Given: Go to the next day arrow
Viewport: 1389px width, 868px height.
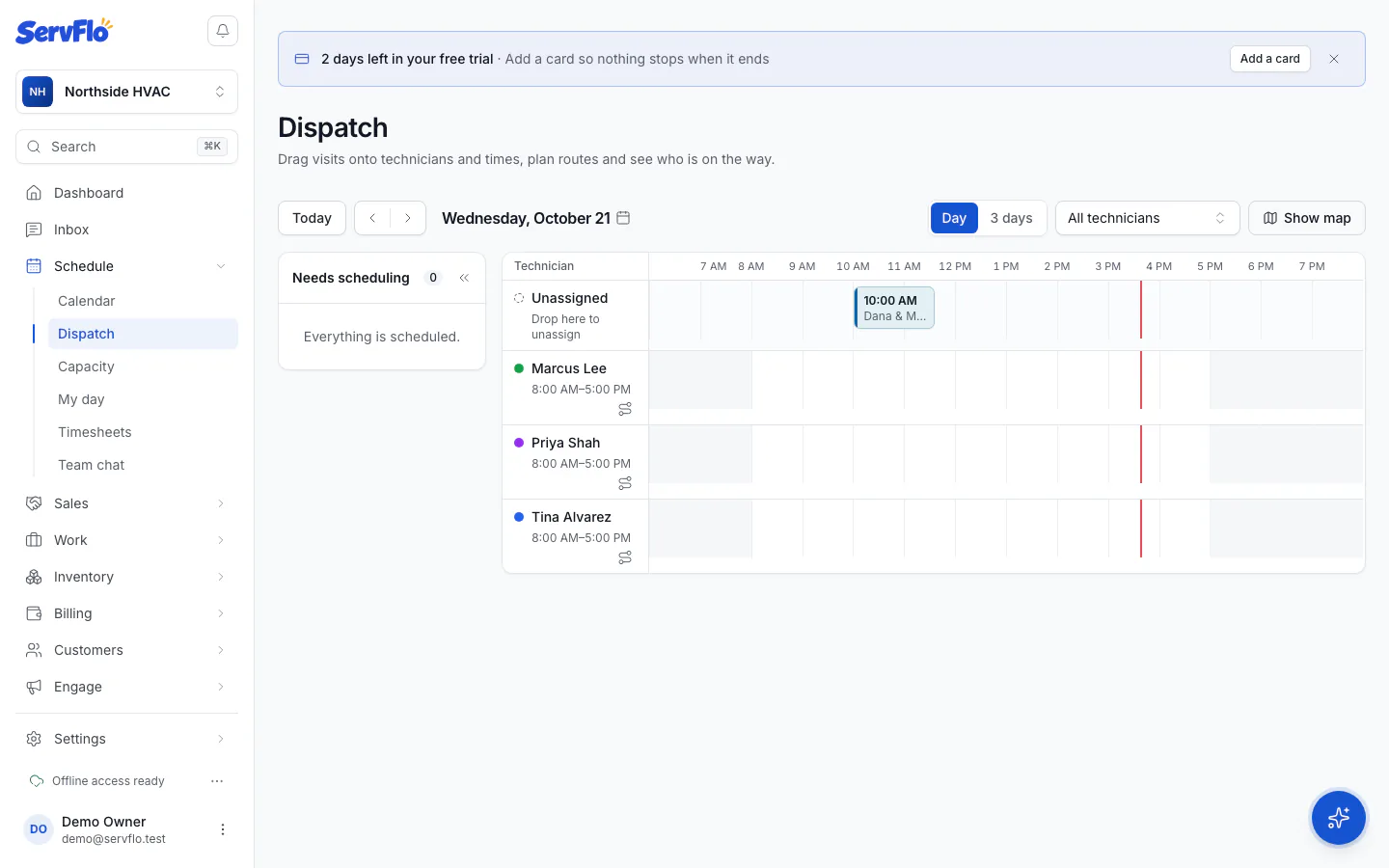Looking at the screenshot, I should pos(408,218).
